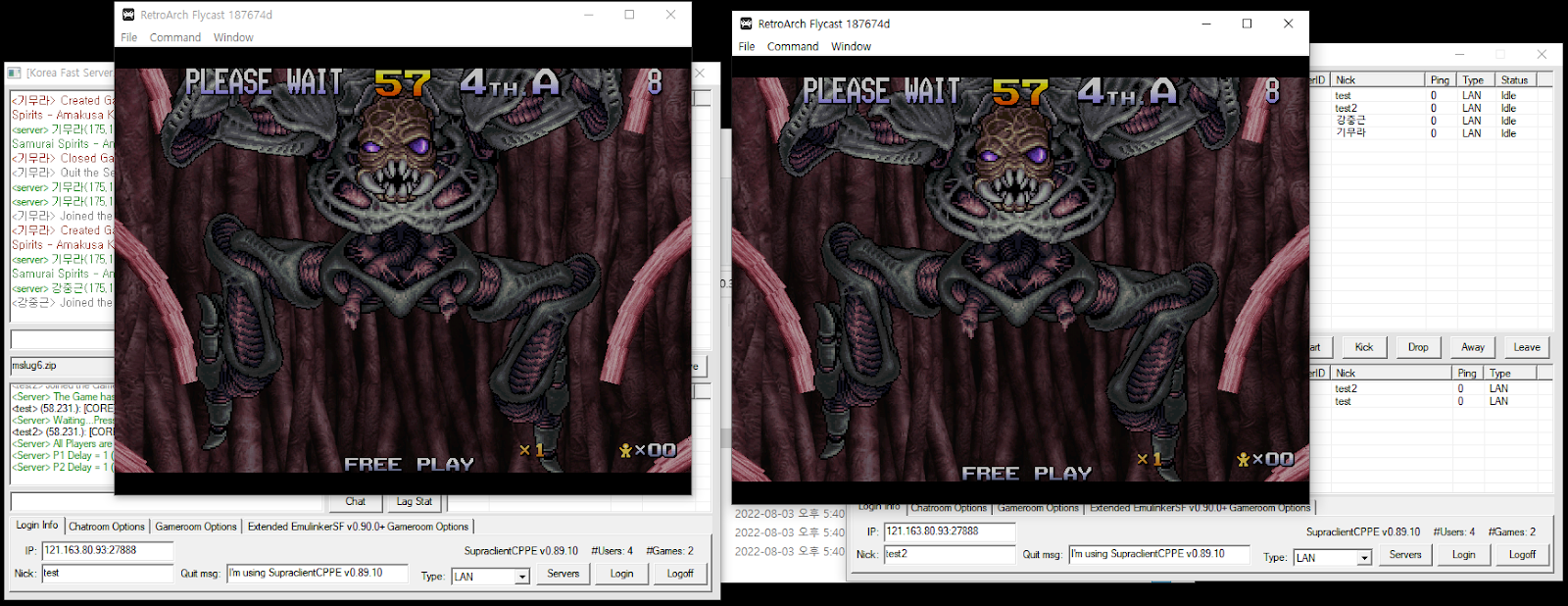This screenshot has width=1568, height=606.
Task: Click the Logoff button in the 'test' client
Action: (x=680, y=574)
